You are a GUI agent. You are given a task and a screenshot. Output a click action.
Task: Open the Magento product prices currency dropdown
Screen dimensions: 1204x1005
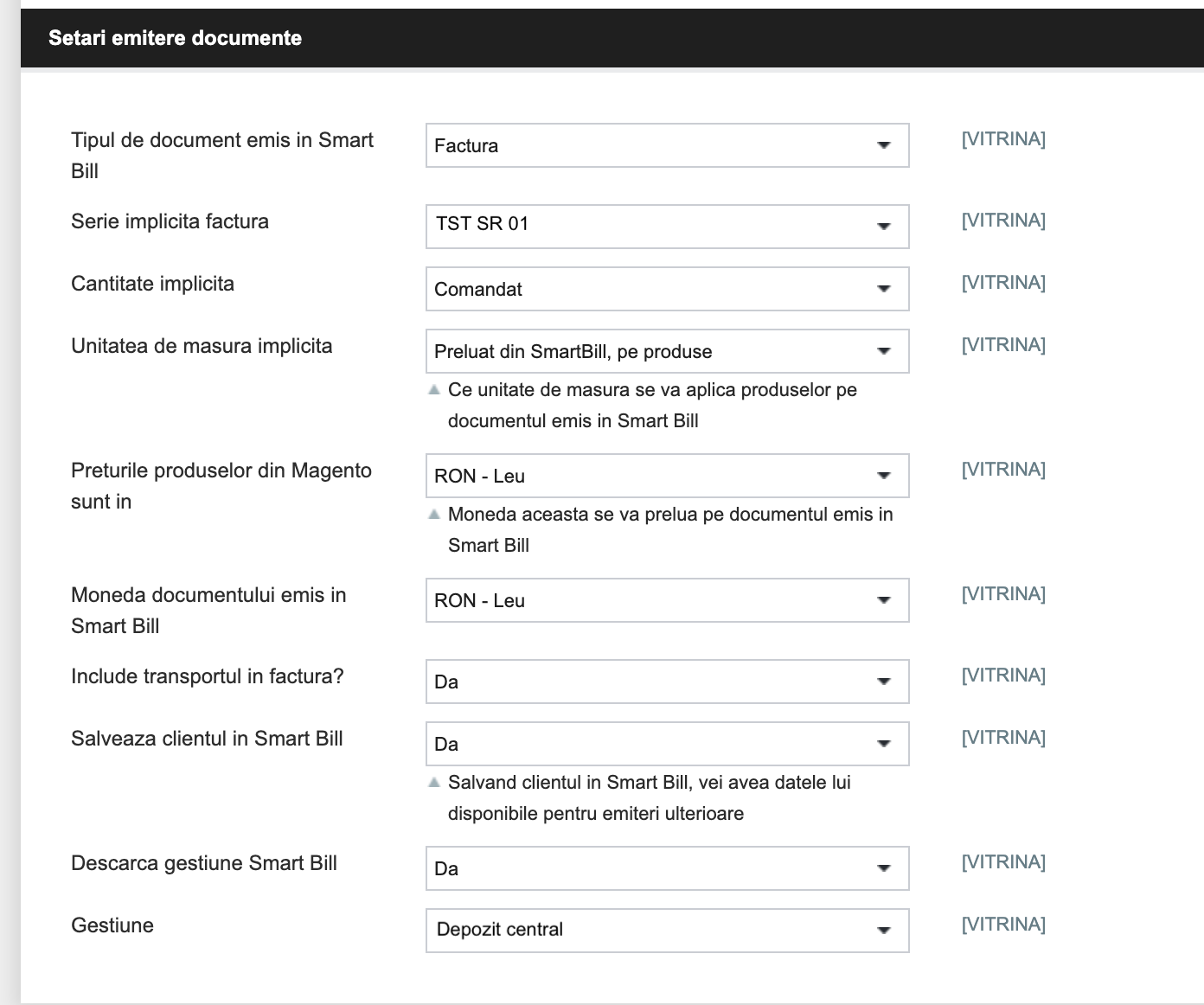(667, 476)
